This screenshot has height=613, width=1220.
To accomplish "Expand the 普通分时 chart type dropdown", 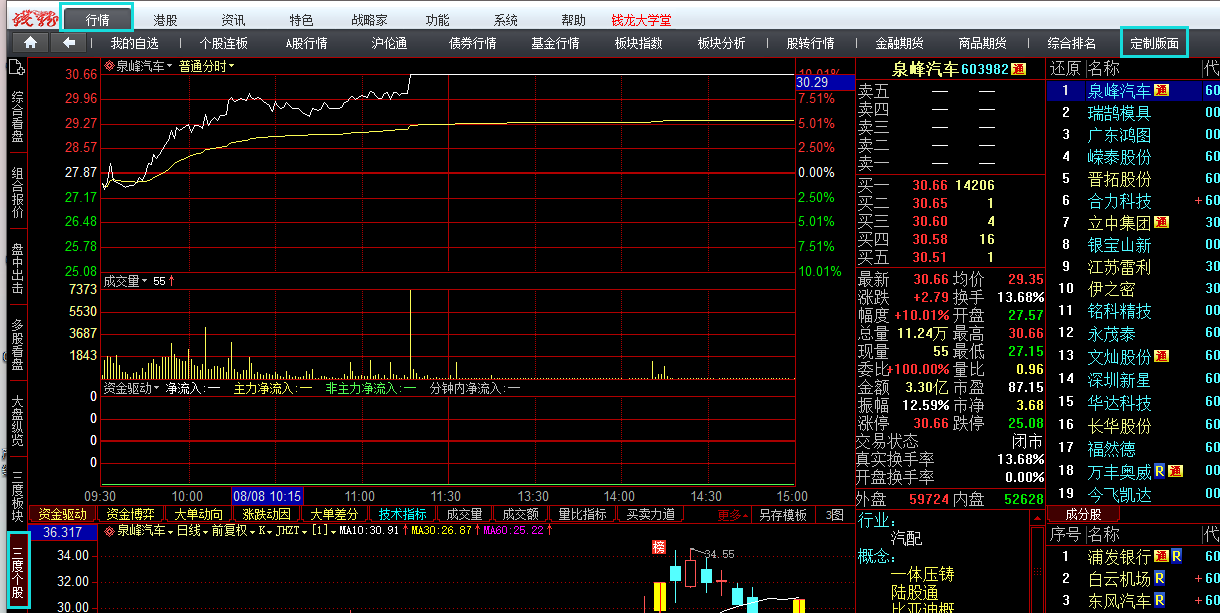I will point(231,67).
